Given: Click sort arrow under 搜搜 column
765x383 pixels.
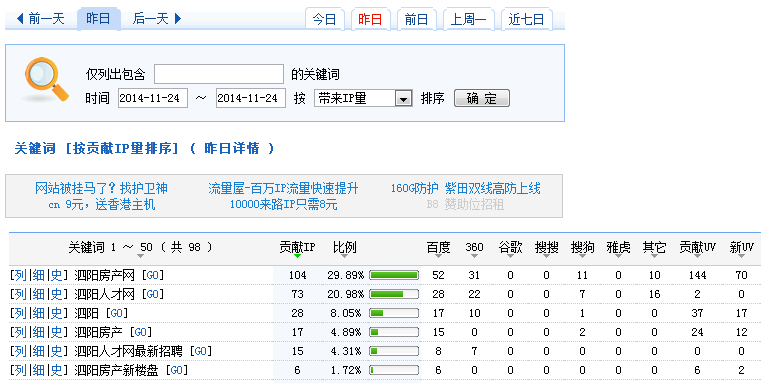Looking at the screenshot, I should pos(546,256).
